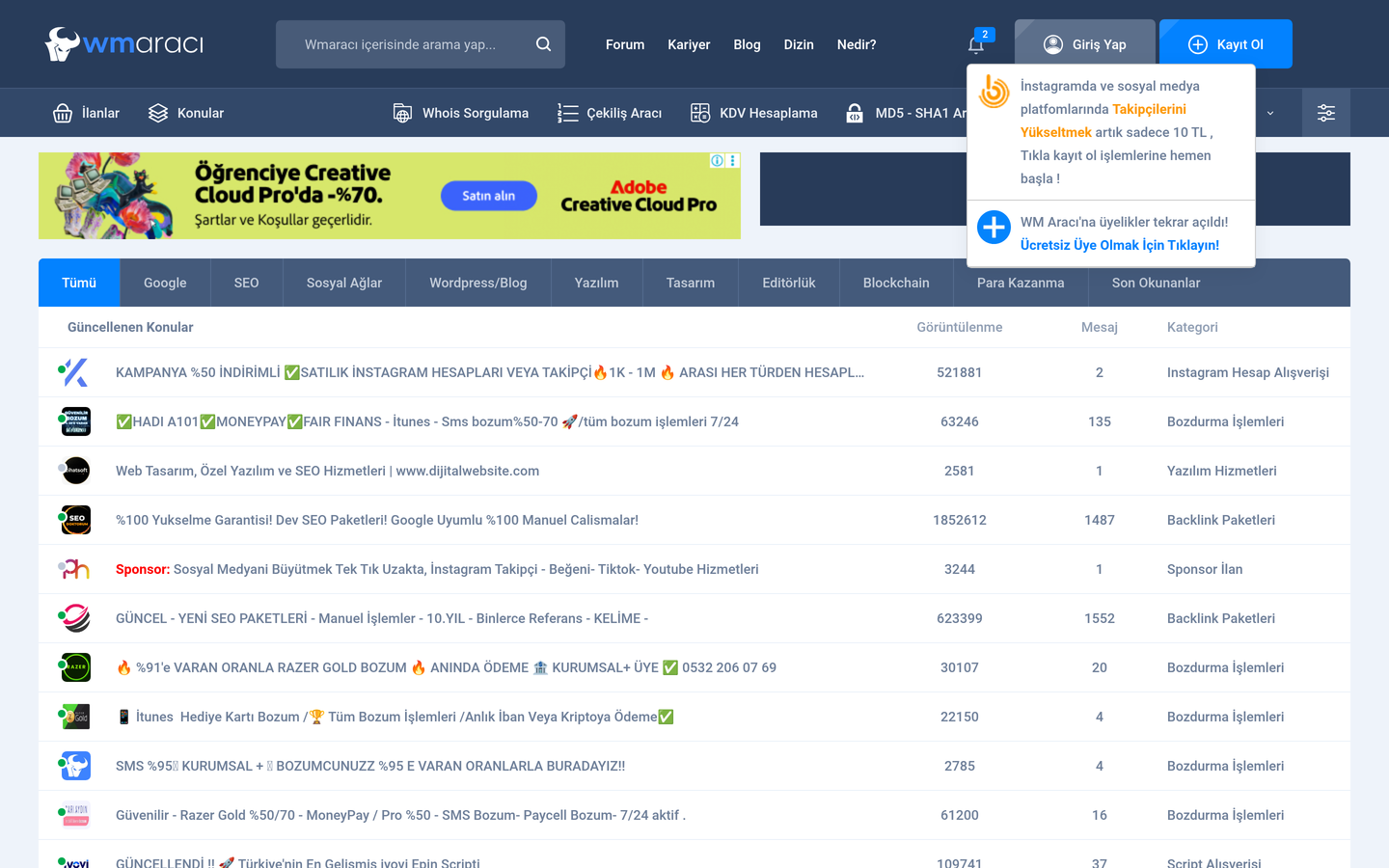Switch to Wordpress/Blog tab
Viewport: 1389px width, 868px height.
(478, 283)
